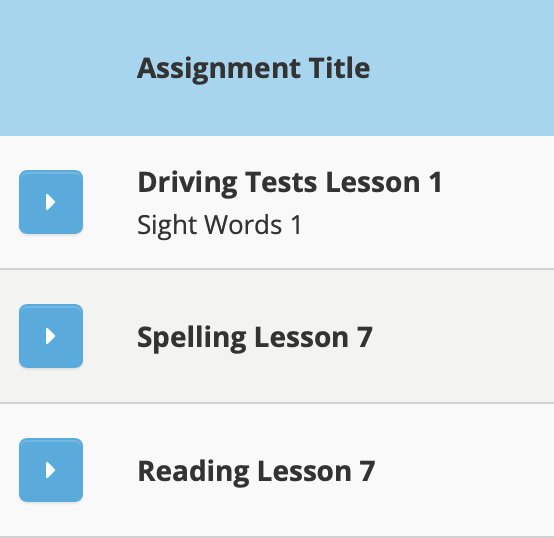Launch Spelling Lesson 7 with its play button
The image size is (554, 538).
pos(51,336)
